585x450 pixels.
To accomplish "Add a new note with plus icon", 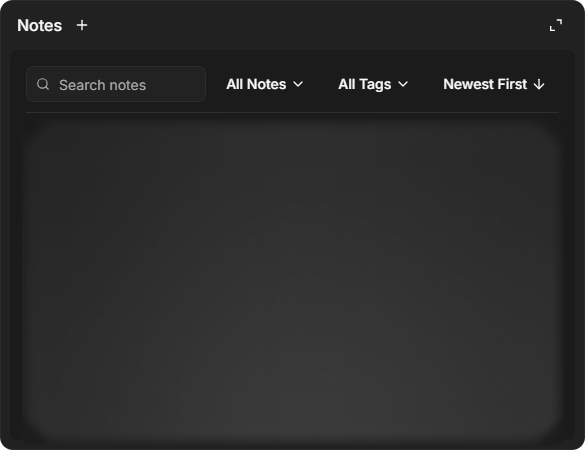I will click(x=82, y=25).
